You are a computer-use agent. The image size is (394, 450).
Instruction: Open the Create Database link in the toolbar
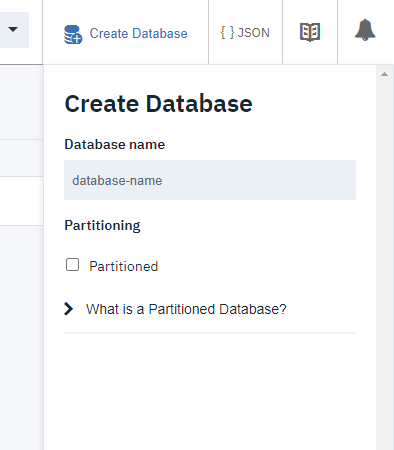[x=138, y=33]
